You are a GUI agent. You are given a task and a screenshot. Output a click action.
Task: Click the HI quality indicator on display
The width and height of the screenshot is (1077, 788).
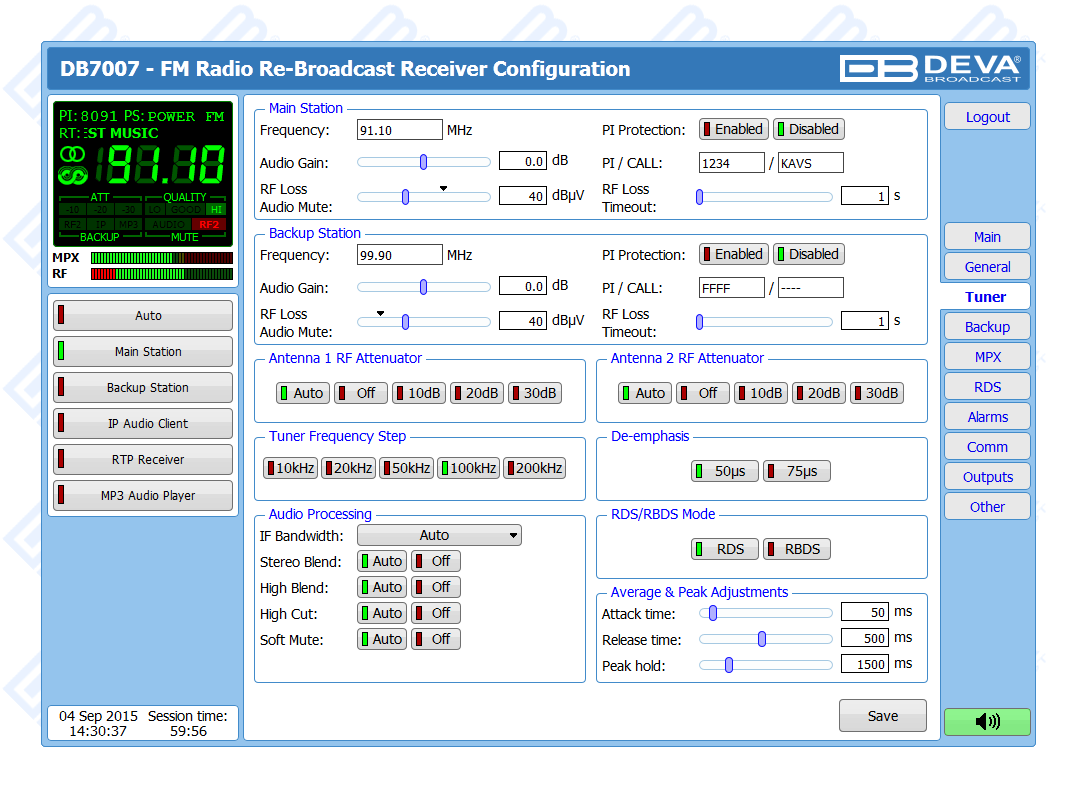(x=216, y=209)
